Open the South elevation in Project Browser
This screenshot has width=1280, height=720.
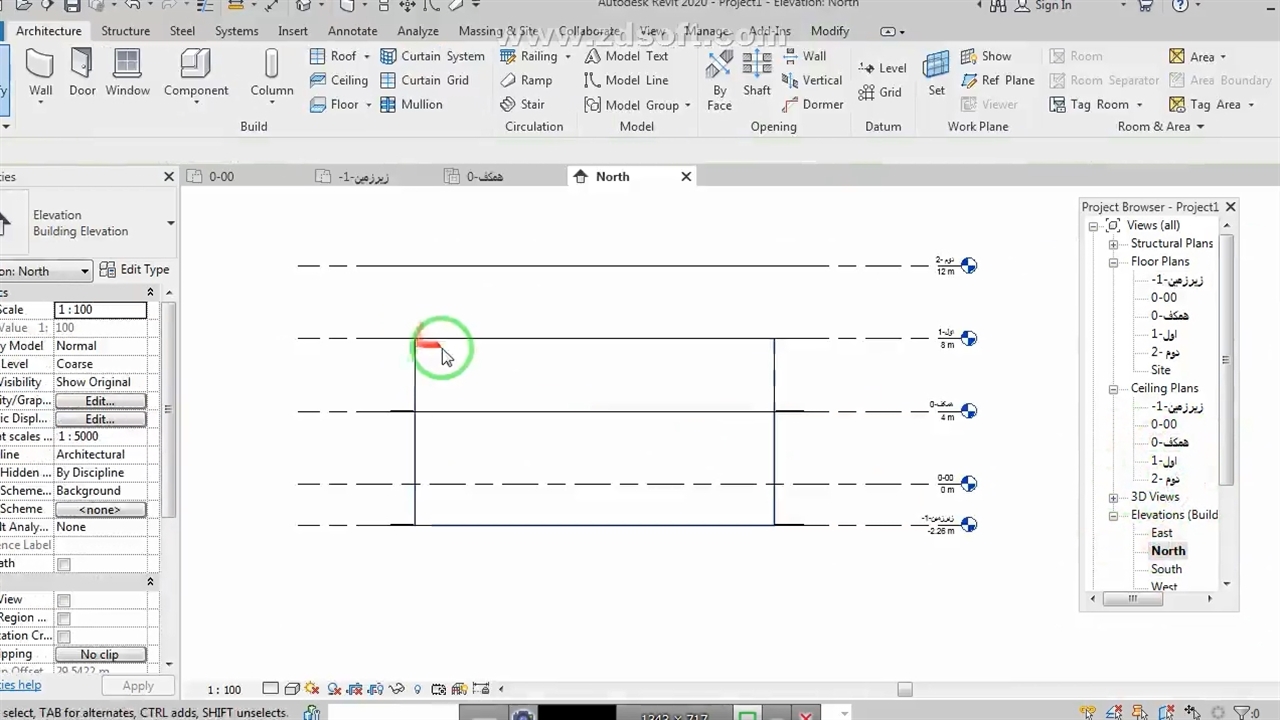[x=1166, y=569]
